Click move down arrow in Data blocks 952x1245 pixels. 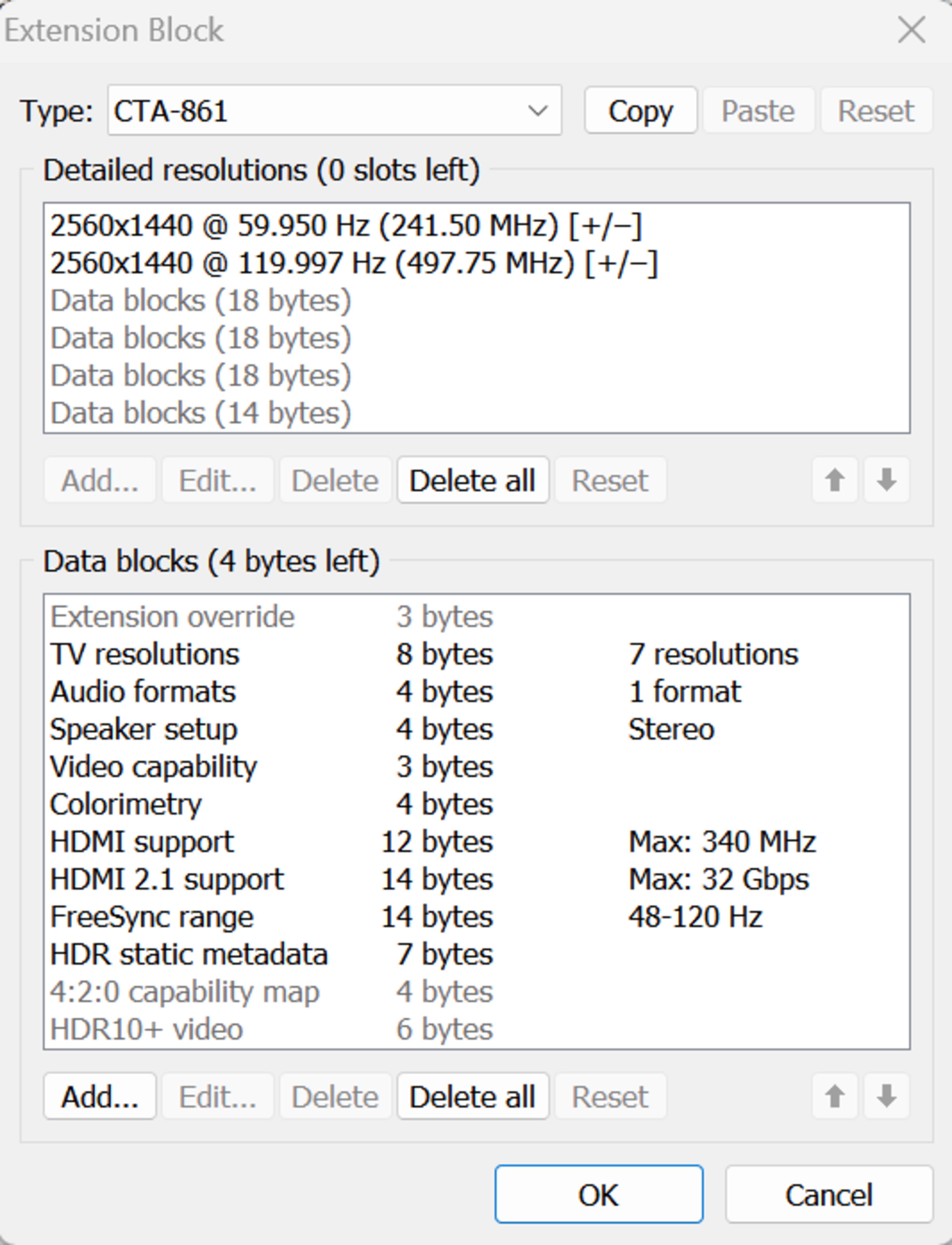(x=886, y=1096)
